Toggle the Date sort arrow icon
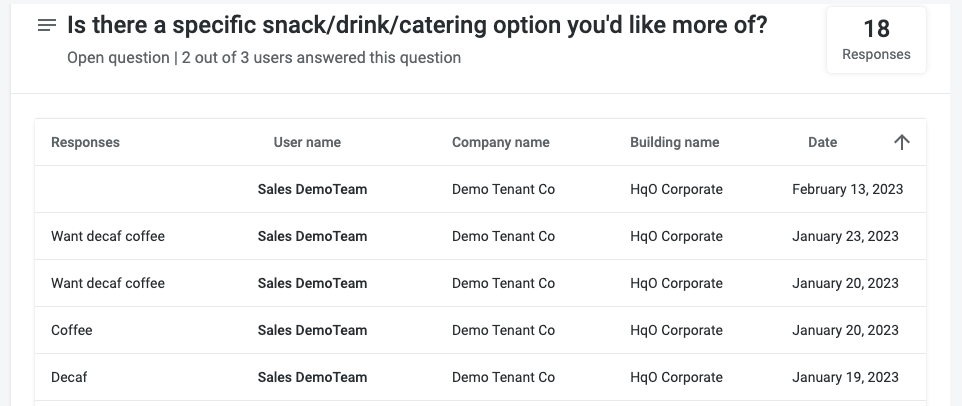This screenshot has height=406, width=962. (901, 142)
